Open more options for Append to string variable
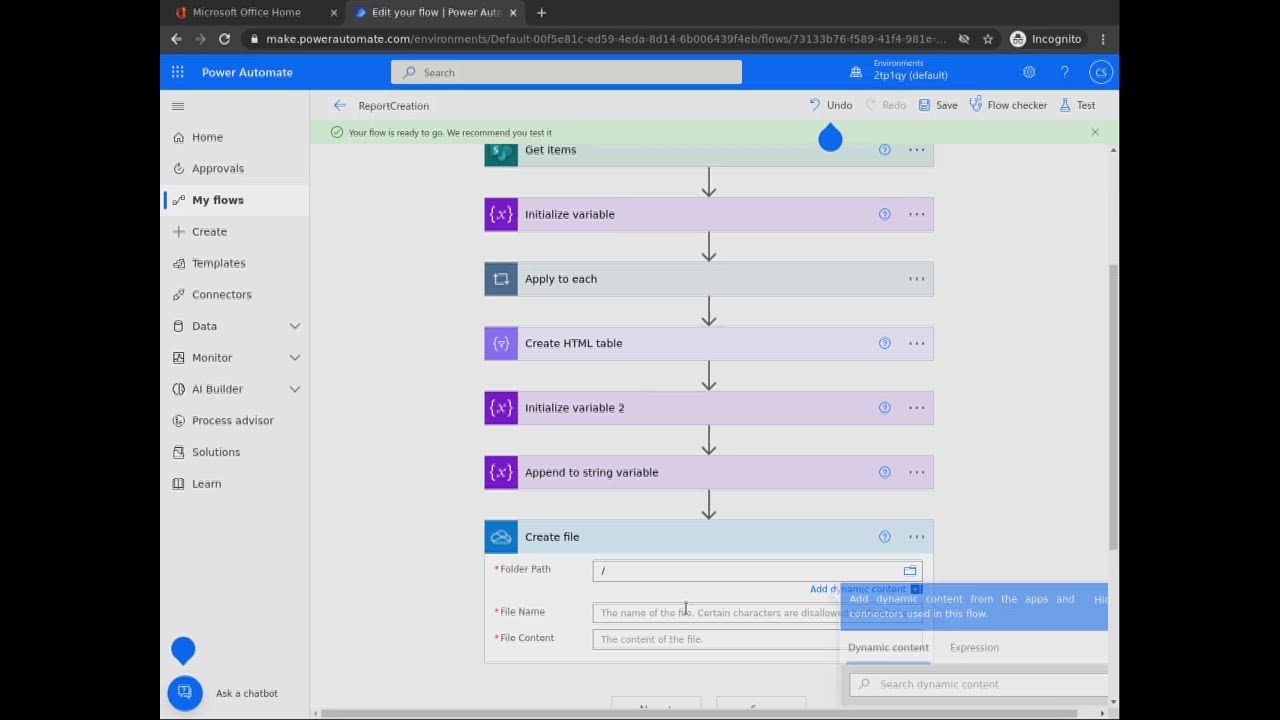 [916, 472]
